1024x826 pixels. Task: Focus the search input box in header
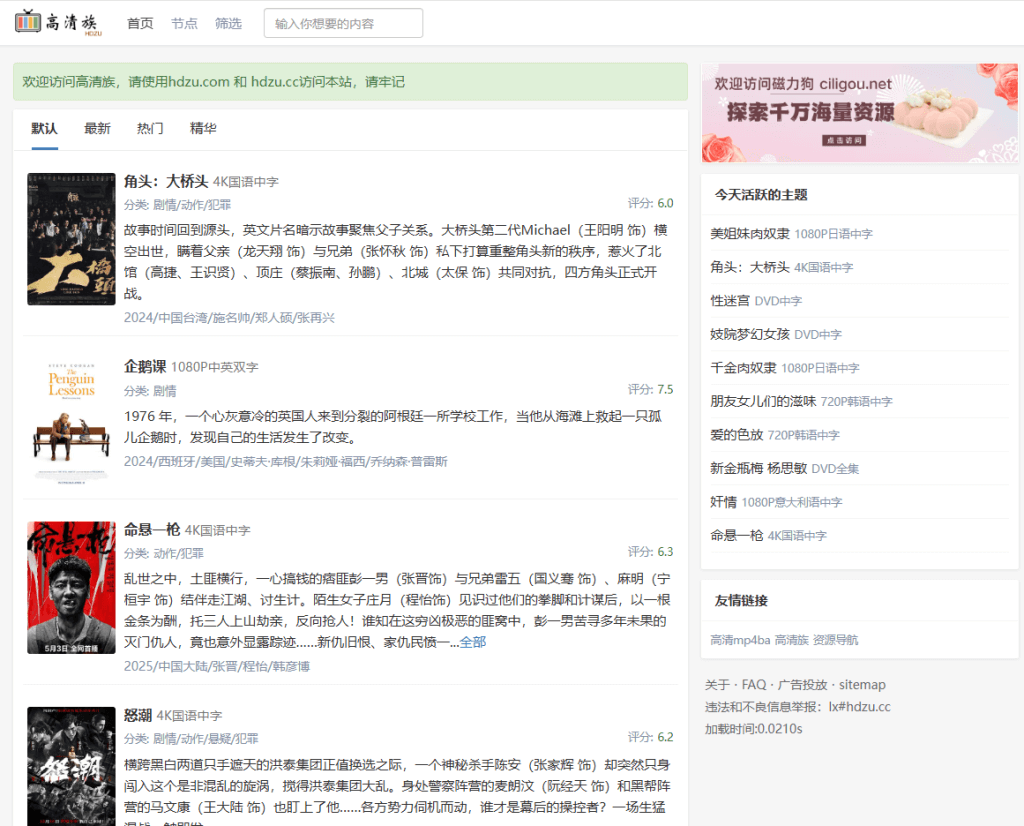coord(343,23)
